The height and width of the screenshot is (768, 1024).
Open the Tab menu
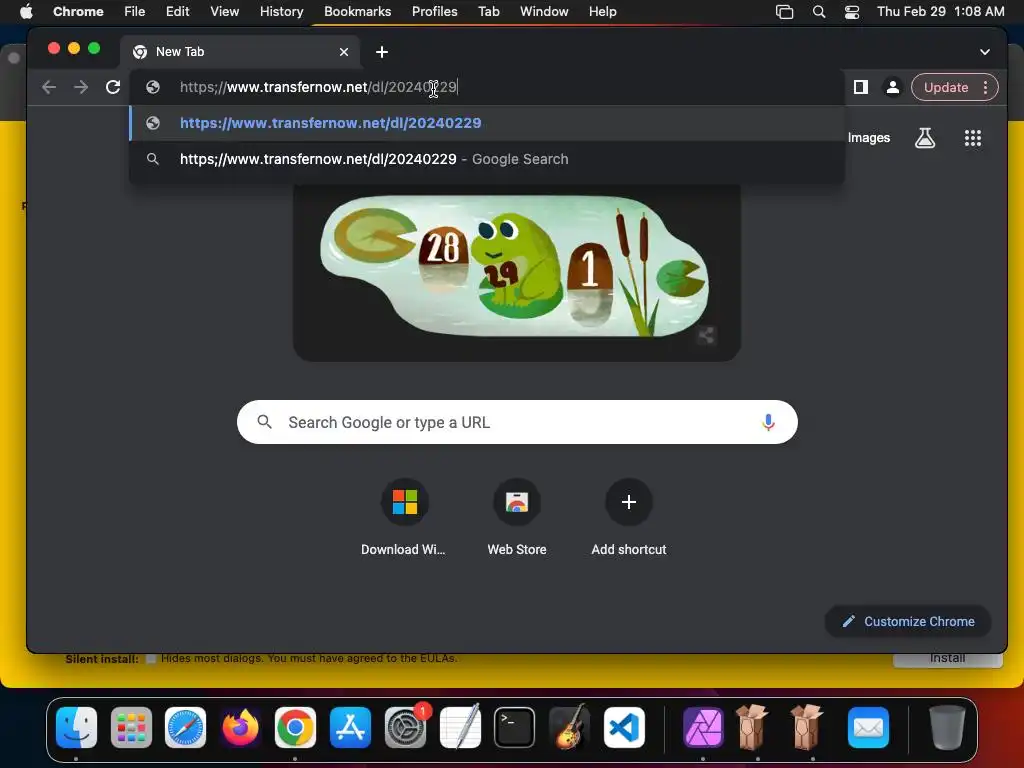tap(488, 11)
